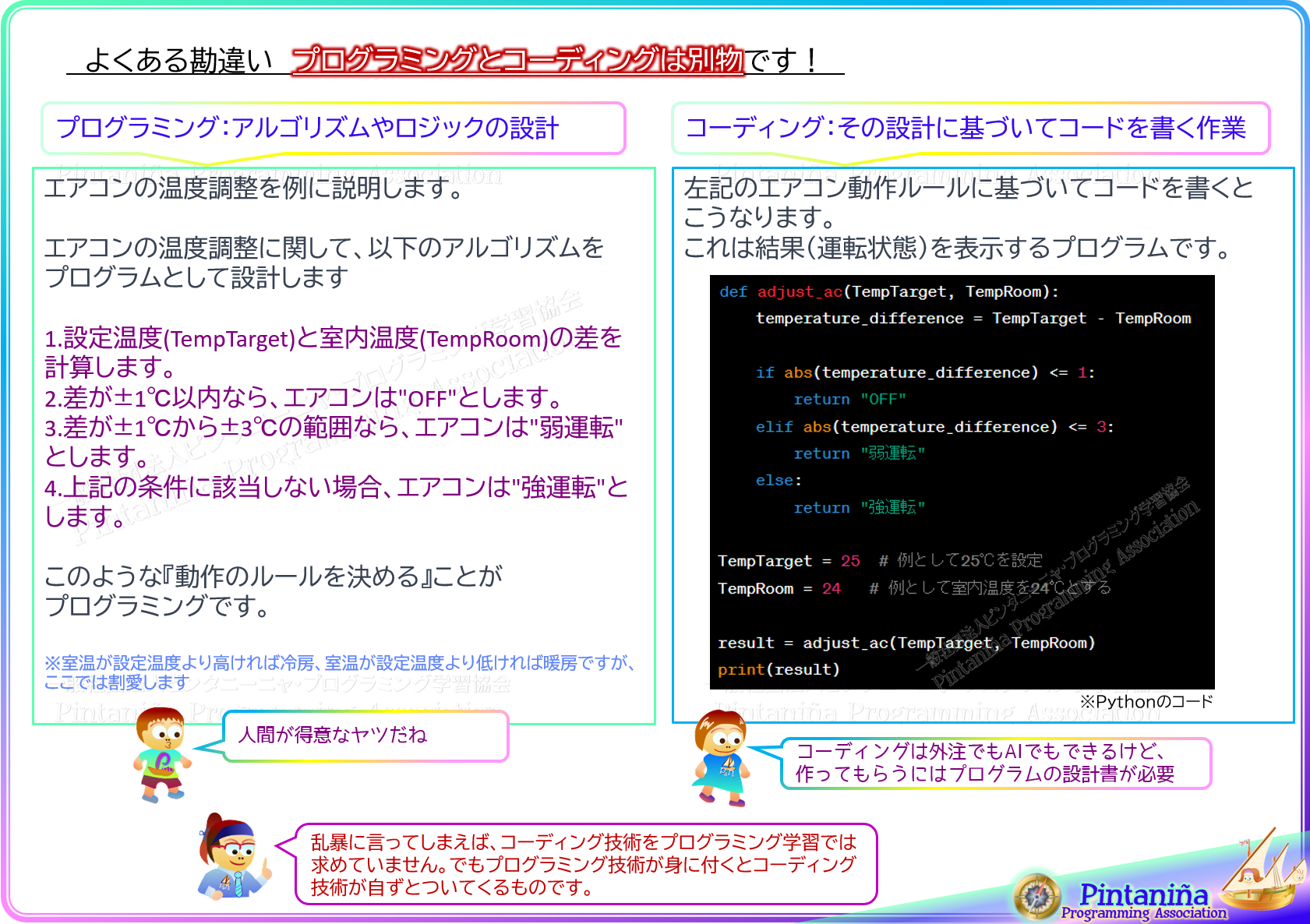The width and height of the screenshot is (1310, 924).
Task: Click the speech bubble about コーディングは外注でもAIでも
Action: pos(995,763)
